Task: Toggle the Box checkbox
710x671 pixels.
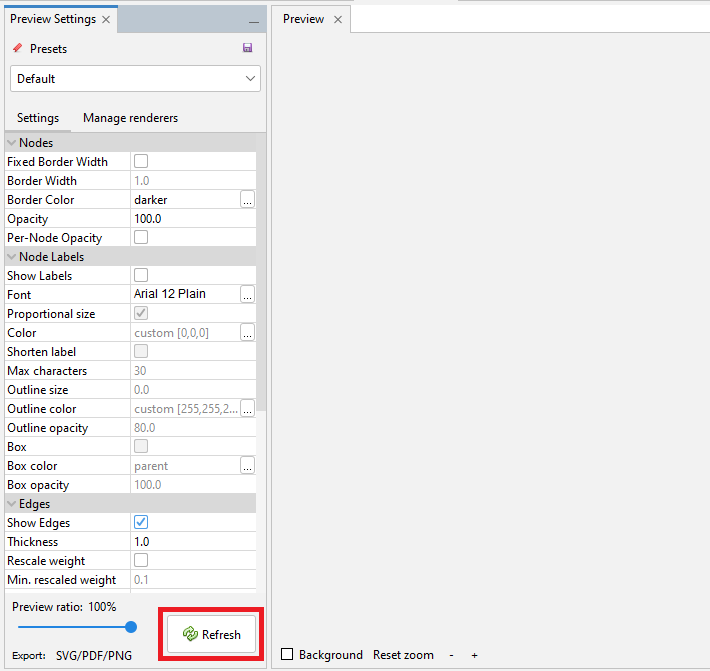Action: [141, 446]
